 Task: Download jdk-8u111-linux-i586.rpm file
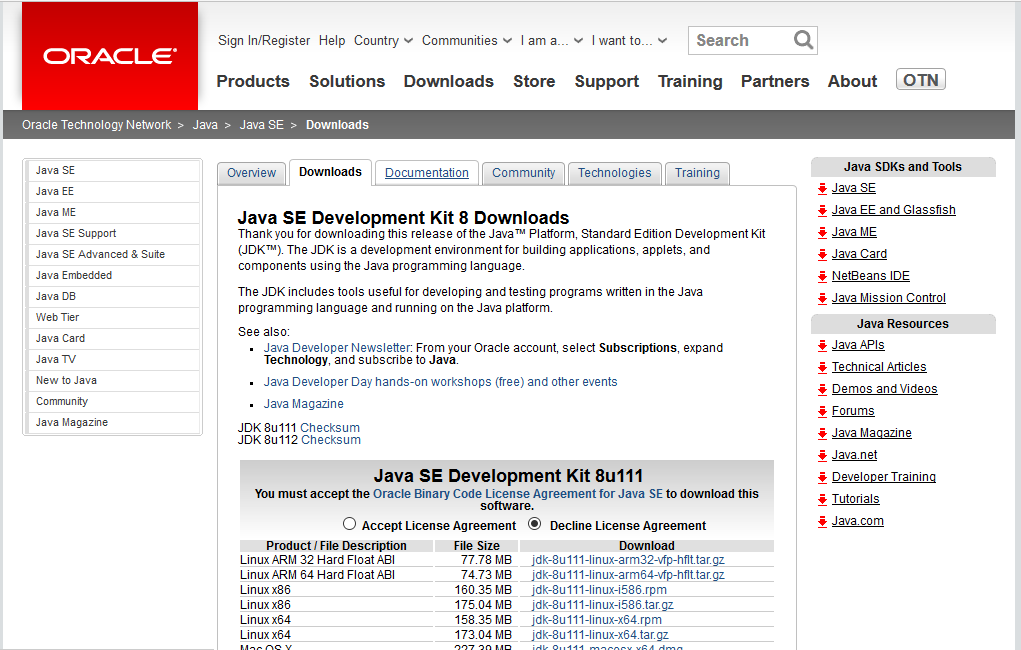pyautogui.click(x=599, y=590)
